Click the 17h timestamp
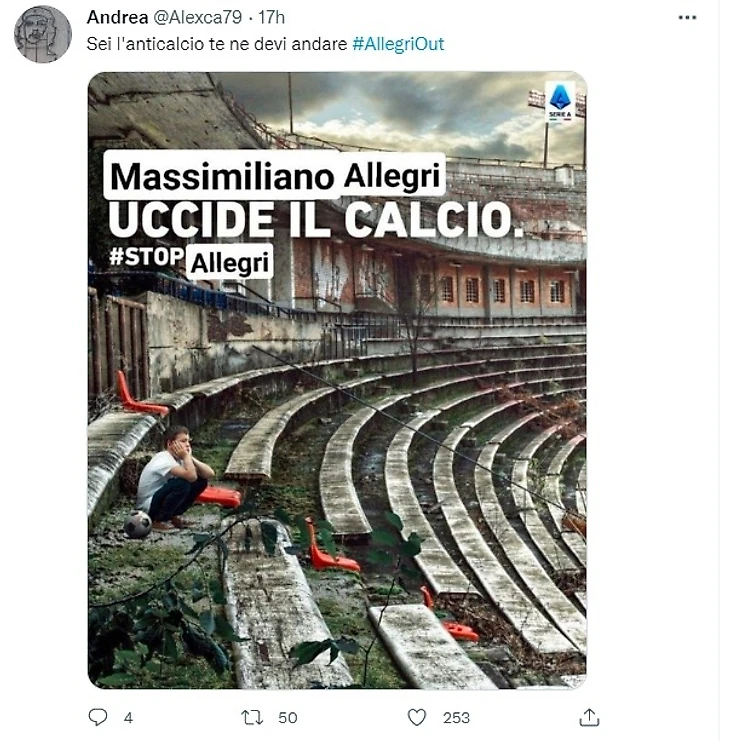Viewport: 730px width, 741px height. pos(272,17)
